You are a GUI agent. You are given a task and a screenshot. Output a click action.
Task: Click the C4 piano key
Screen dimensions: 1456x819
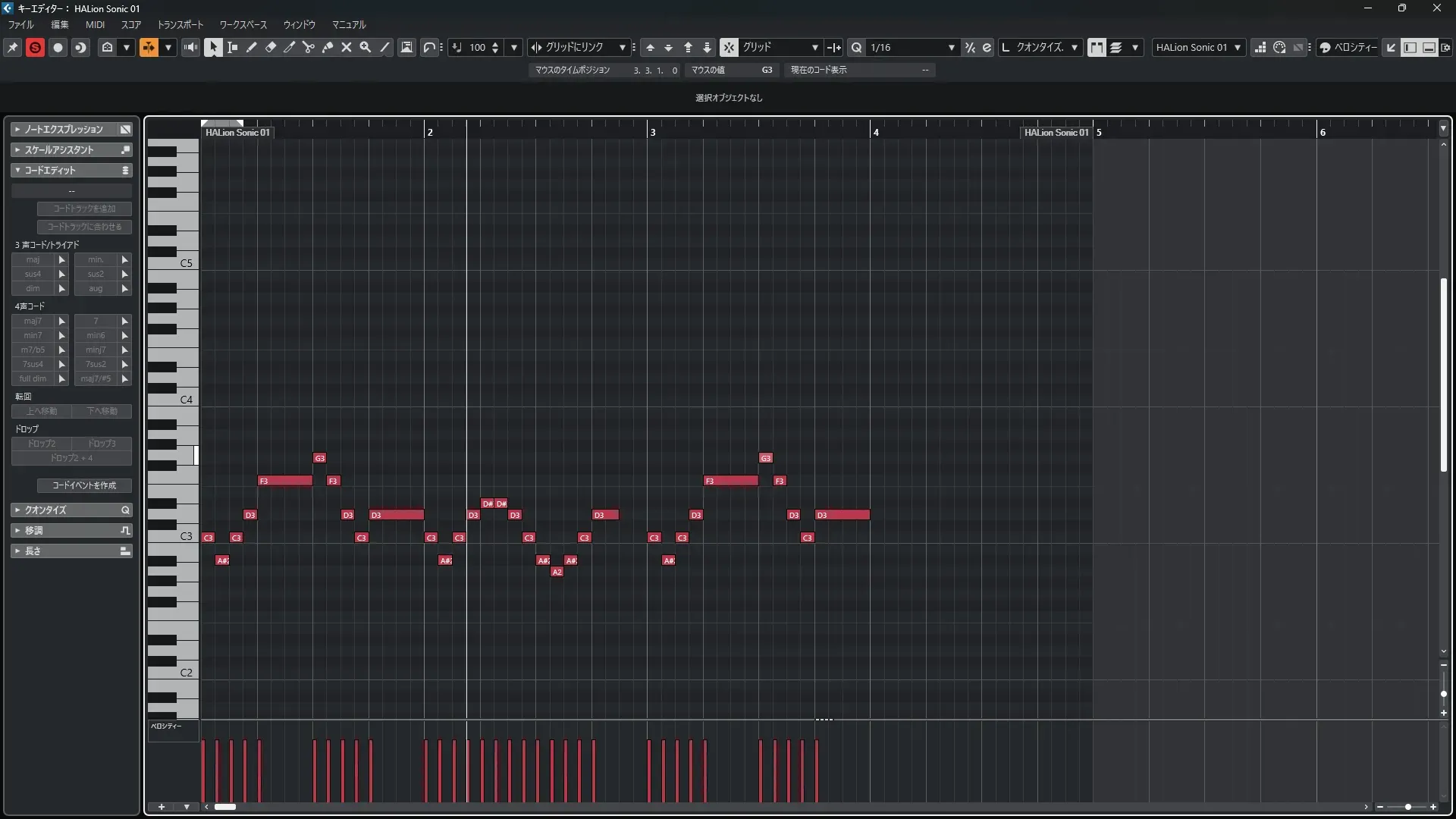[x=173, y=400]
